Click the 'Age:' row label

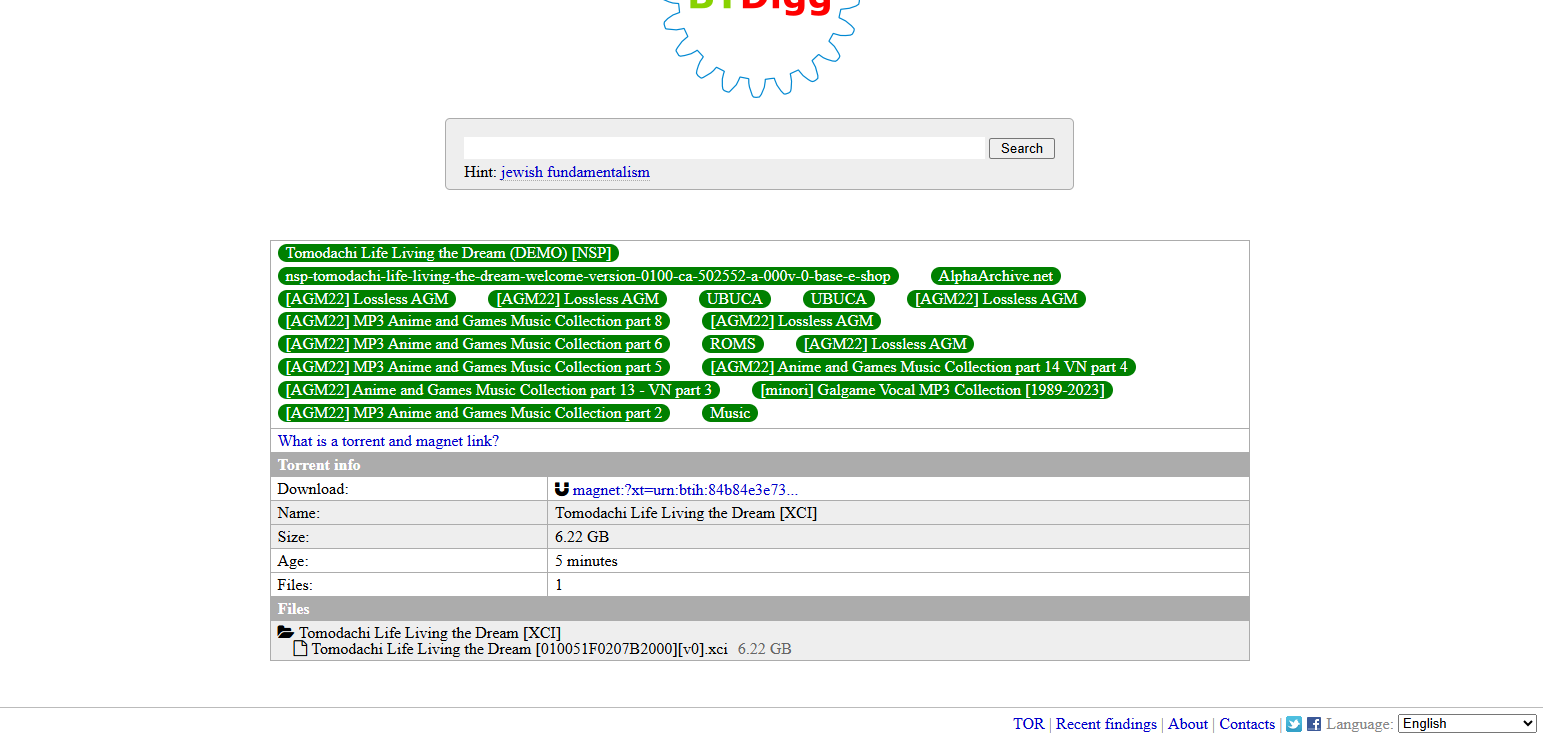coord(293,561)
